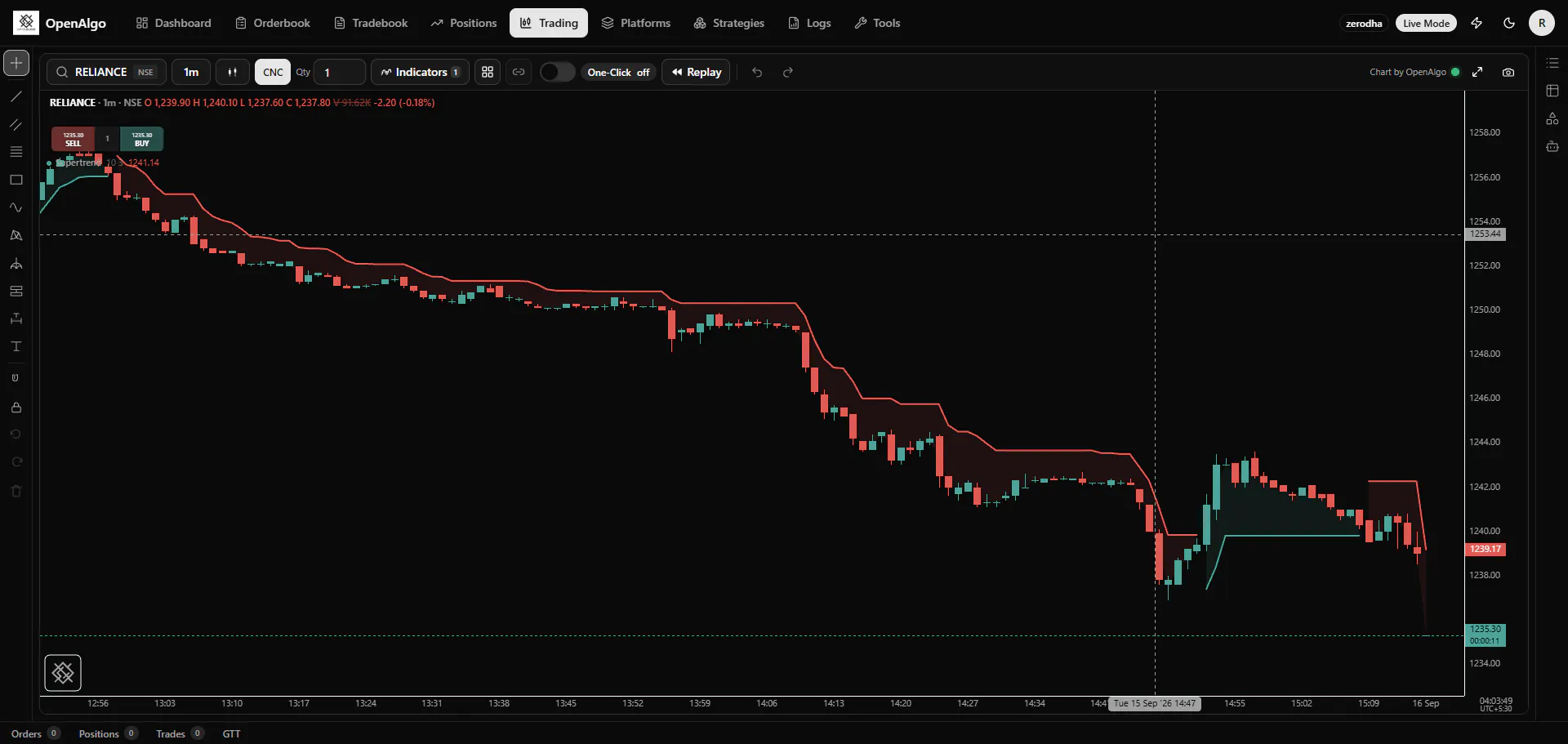
Task: Open the Logs nav item
Action: (x=809, y=23)
